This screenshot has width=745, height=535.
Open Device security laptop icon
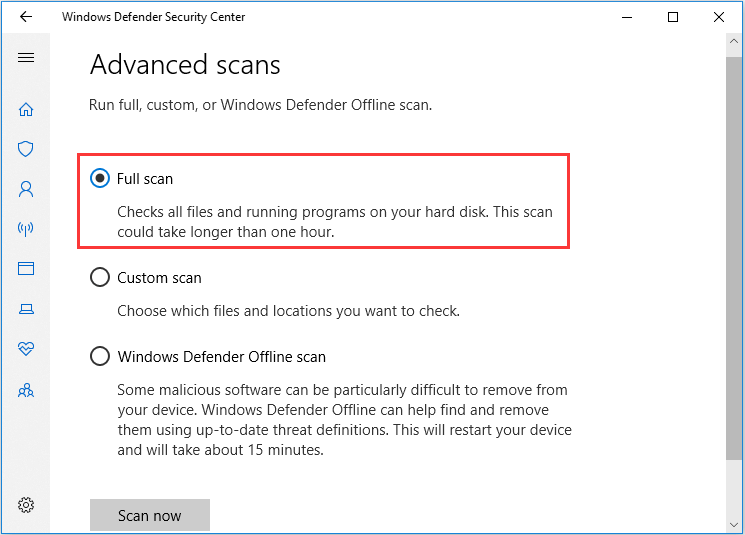coord(26,309)
